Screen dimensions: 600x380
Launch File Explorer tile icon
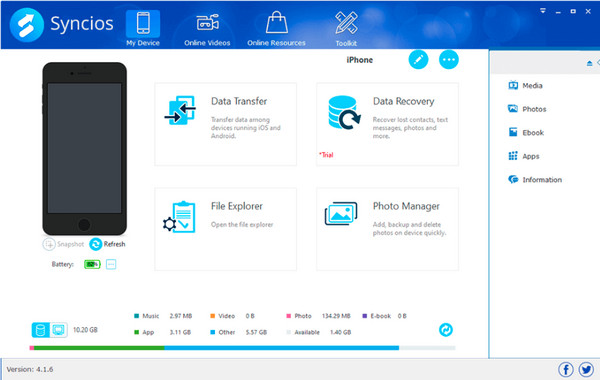point(179,217)
